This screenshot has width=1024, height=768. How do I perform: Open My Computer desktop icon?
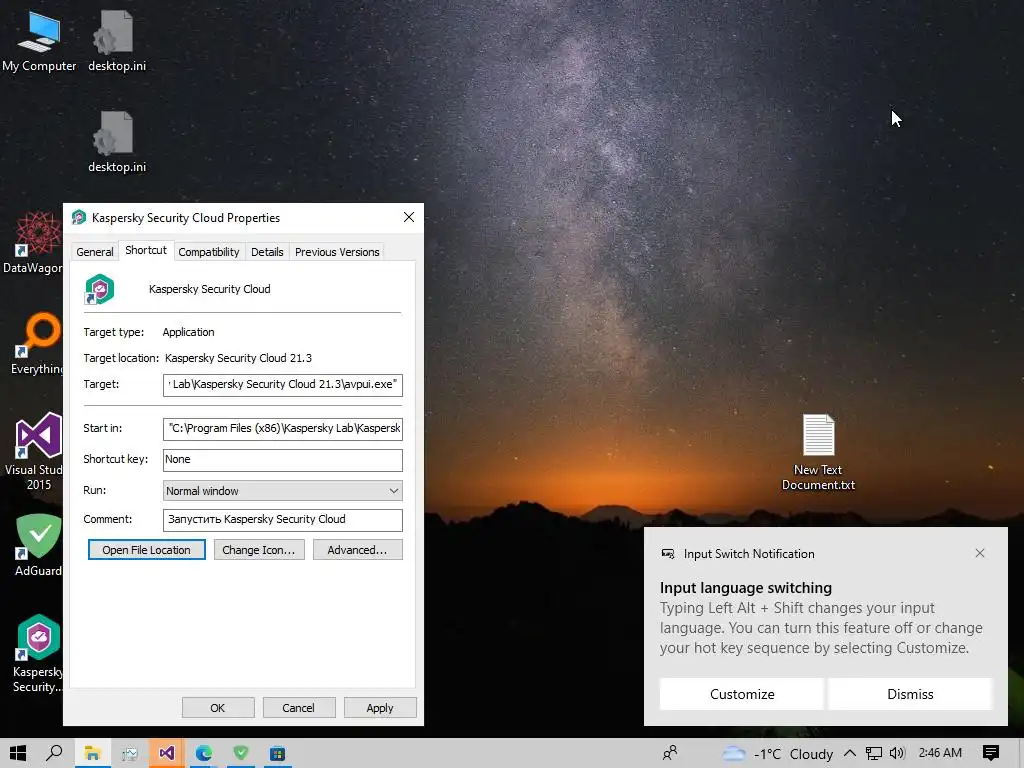pos(39,40)
